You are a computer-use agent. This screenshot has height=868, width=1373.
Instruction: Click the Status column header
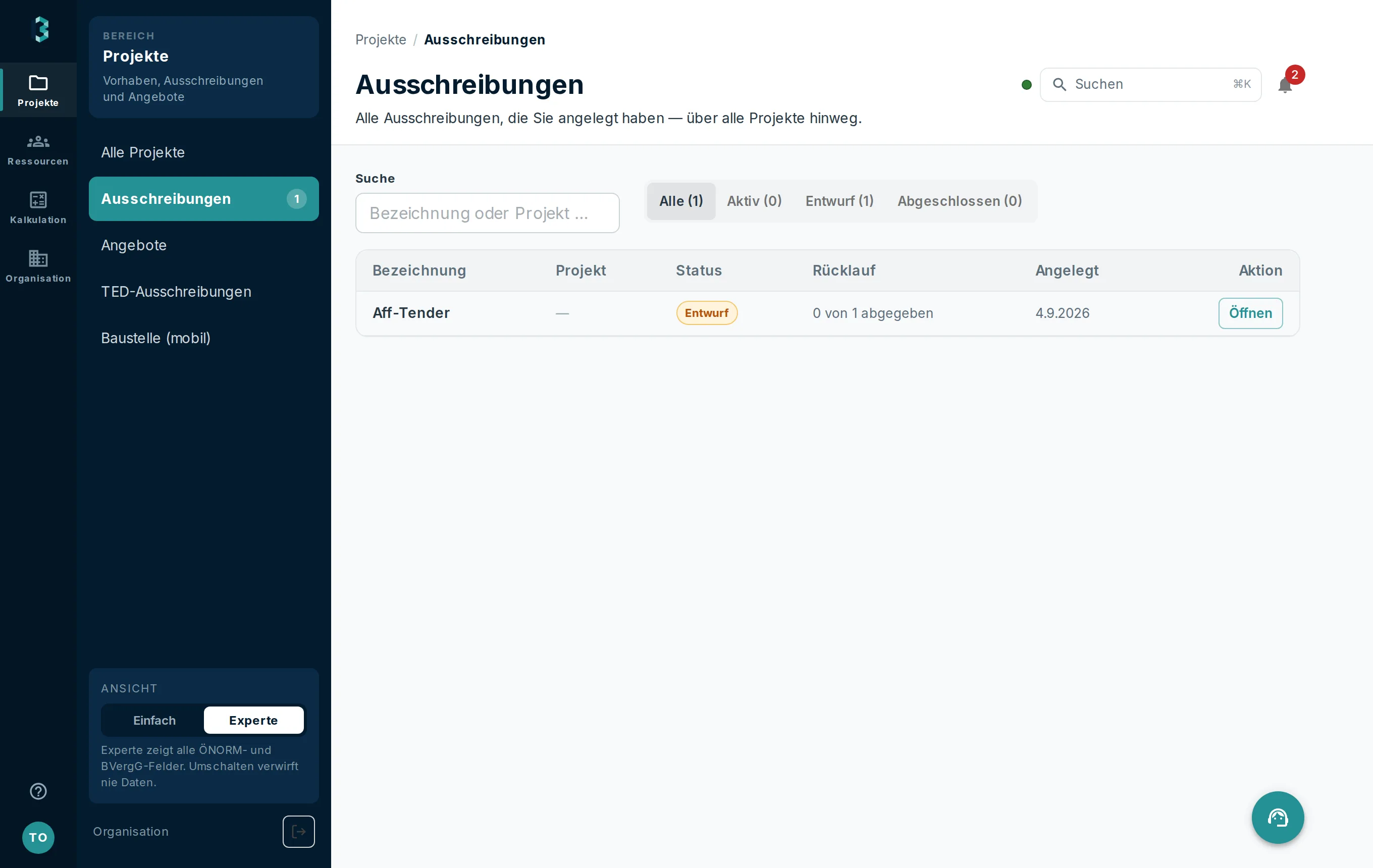coord(699,270)
